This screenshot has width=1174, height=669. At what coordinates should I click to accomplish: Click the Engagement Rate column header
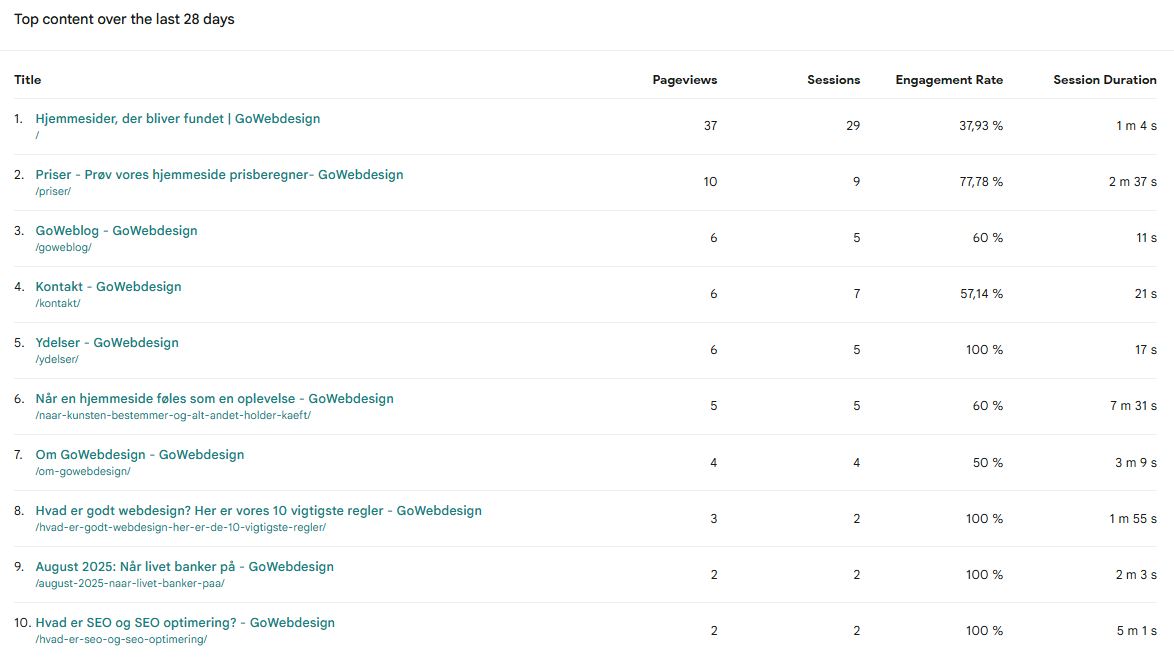[948, 80]
